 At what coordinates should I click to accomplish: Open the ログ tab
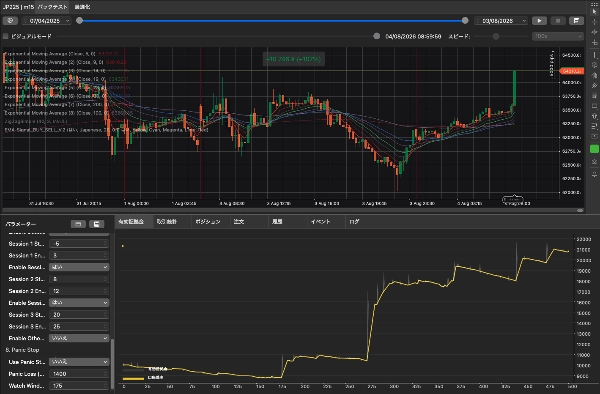coord(354,221)
